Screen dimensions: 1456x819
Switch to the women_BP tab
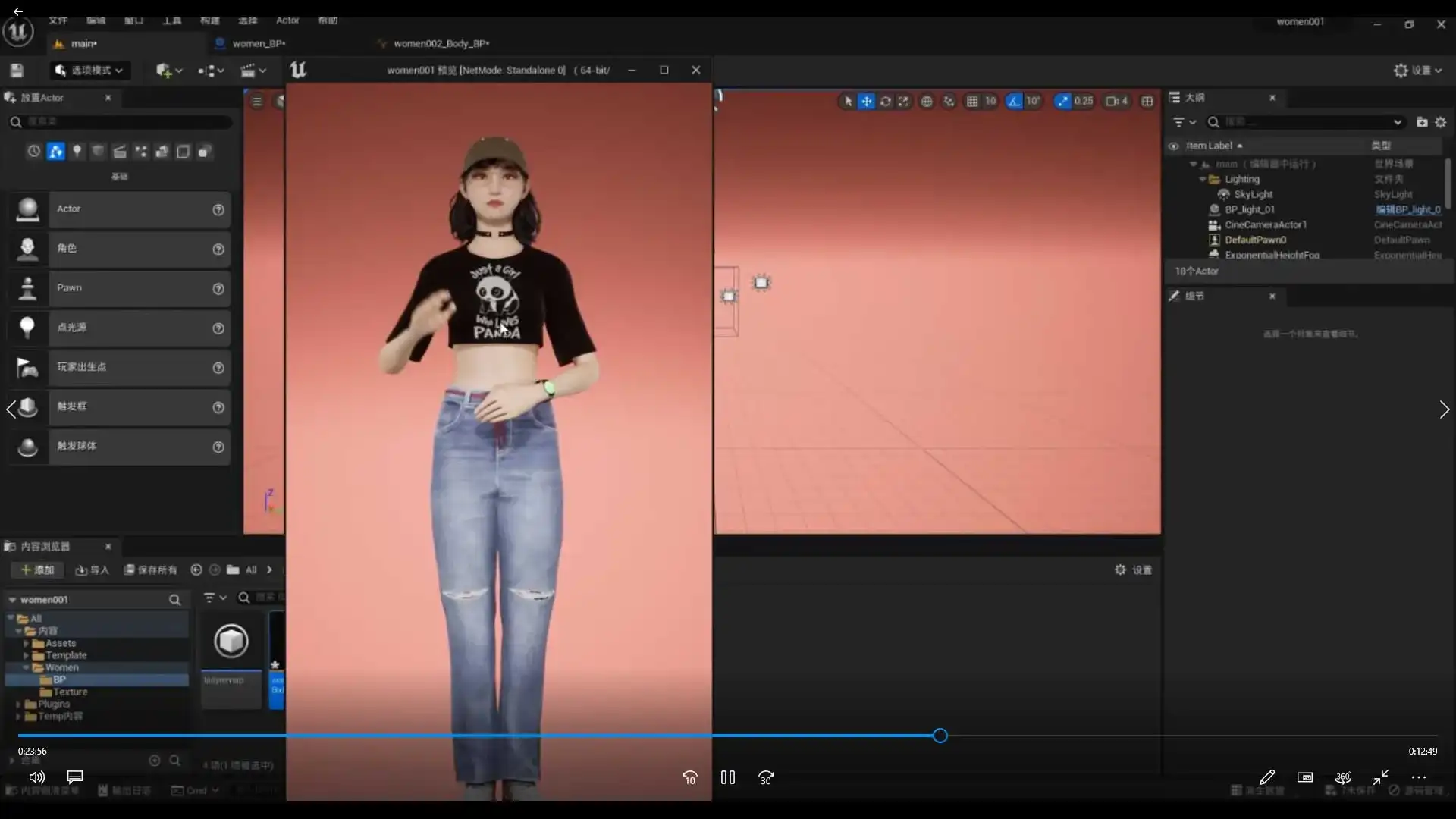[258, 44]
